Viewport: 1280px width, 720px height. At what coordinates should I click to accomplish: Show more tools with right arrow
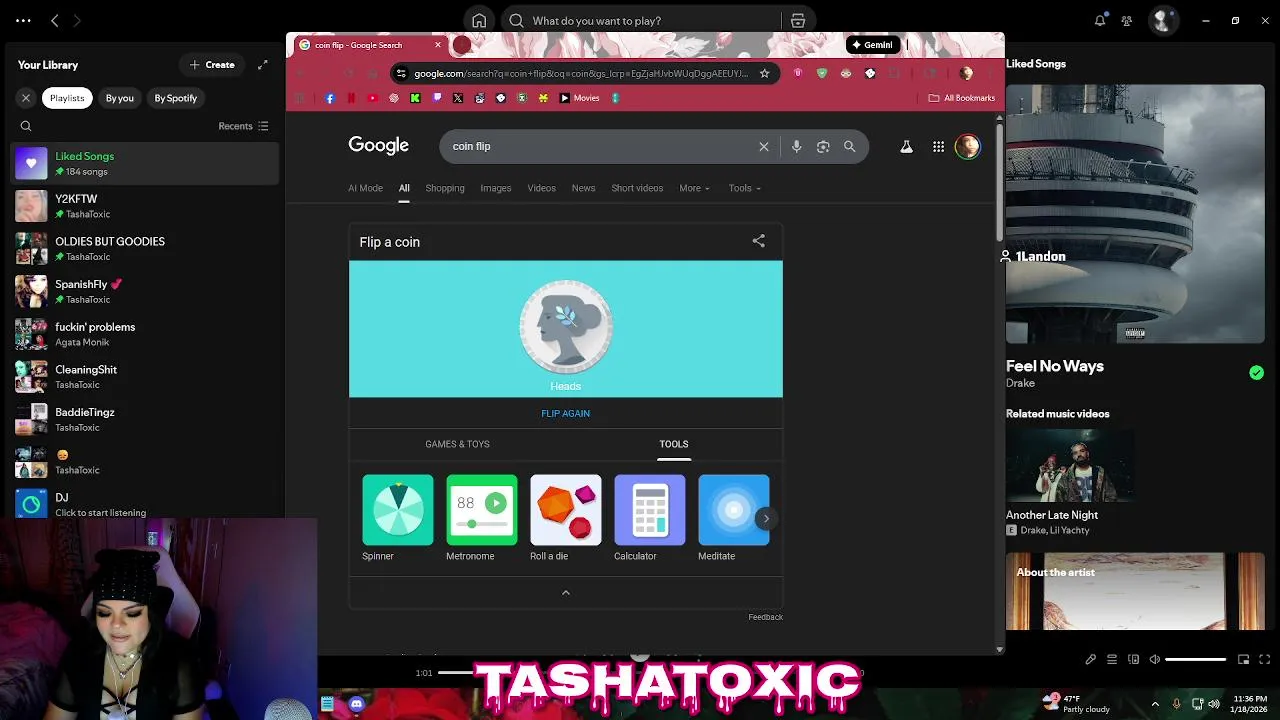tap(766, 518)
